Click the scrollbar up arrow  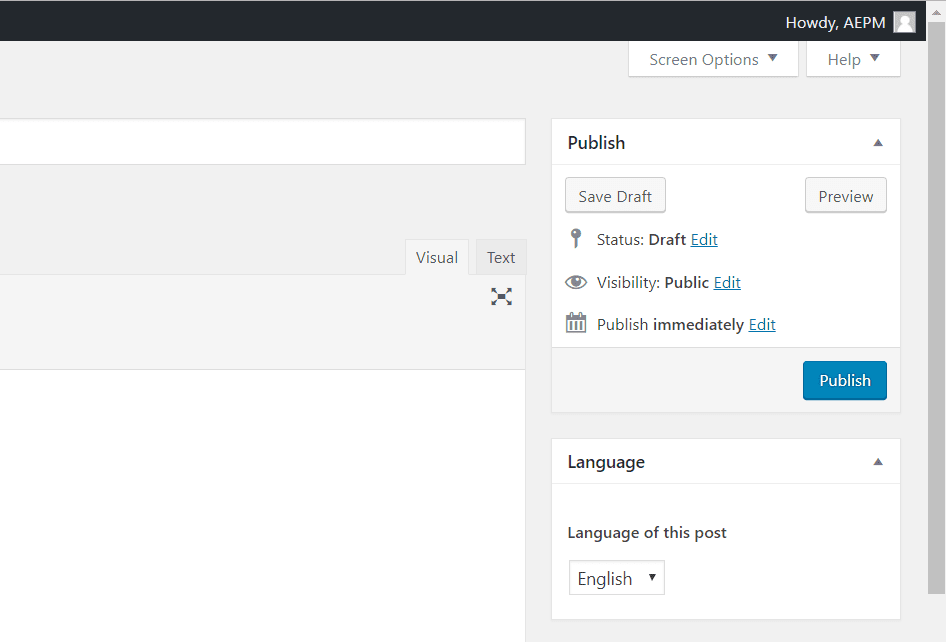936,11
